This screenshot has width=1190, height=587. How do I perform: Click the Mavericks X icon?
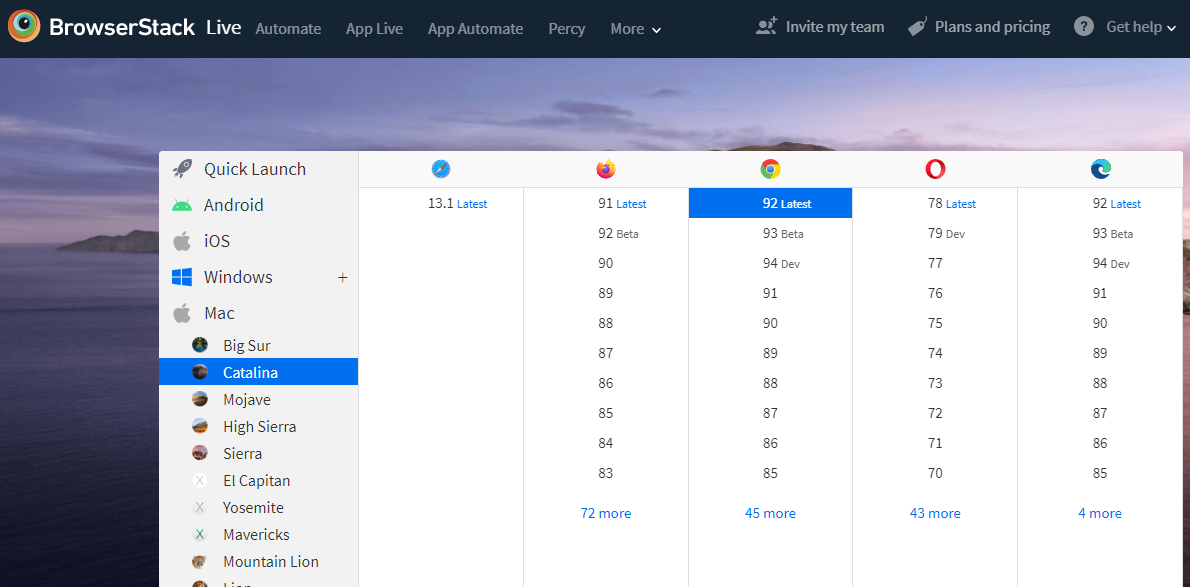(200, 535)
